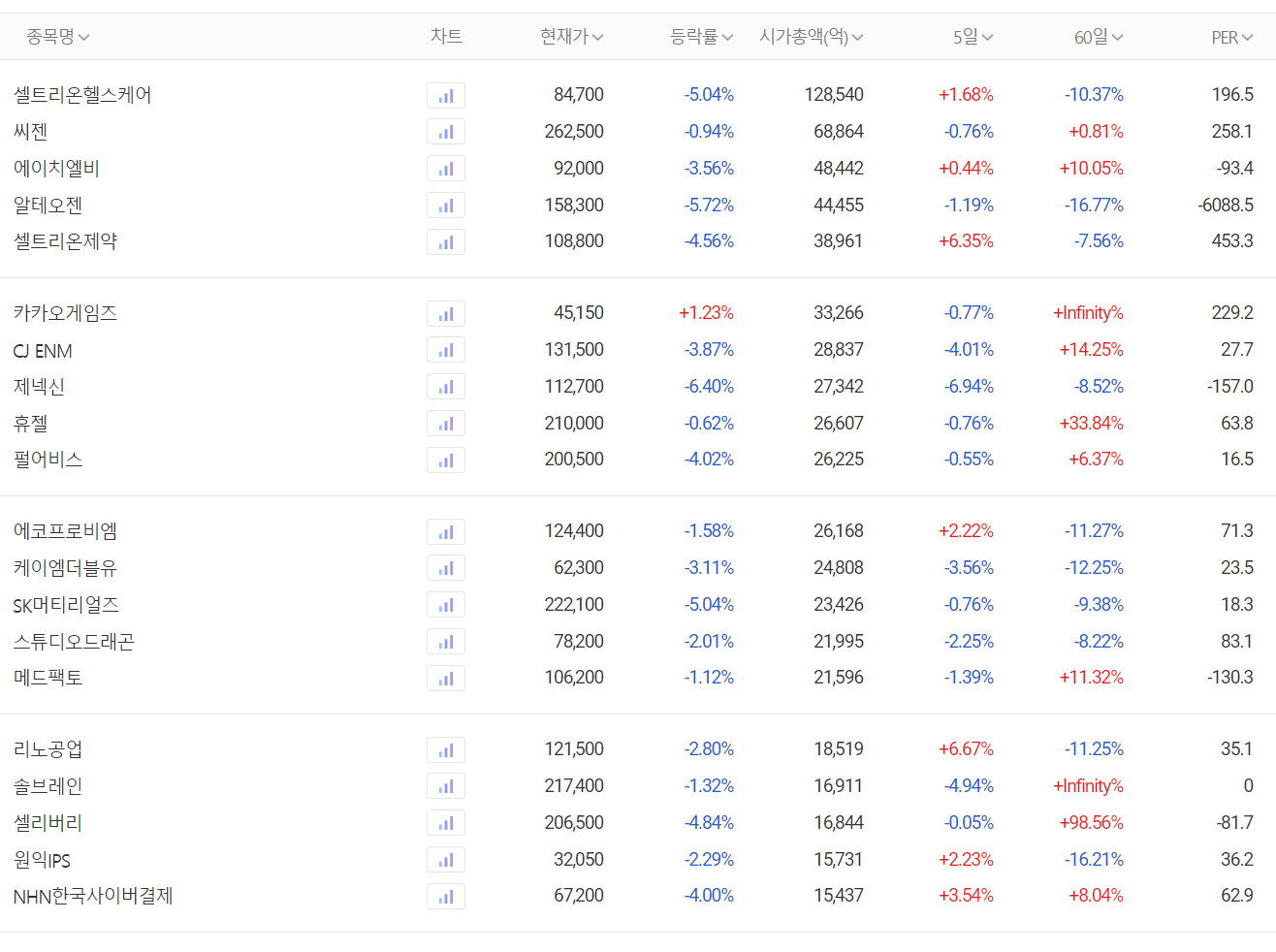Open chart icon for 씨젠
Screen dimensions: 1276x952
coord(446,132)
